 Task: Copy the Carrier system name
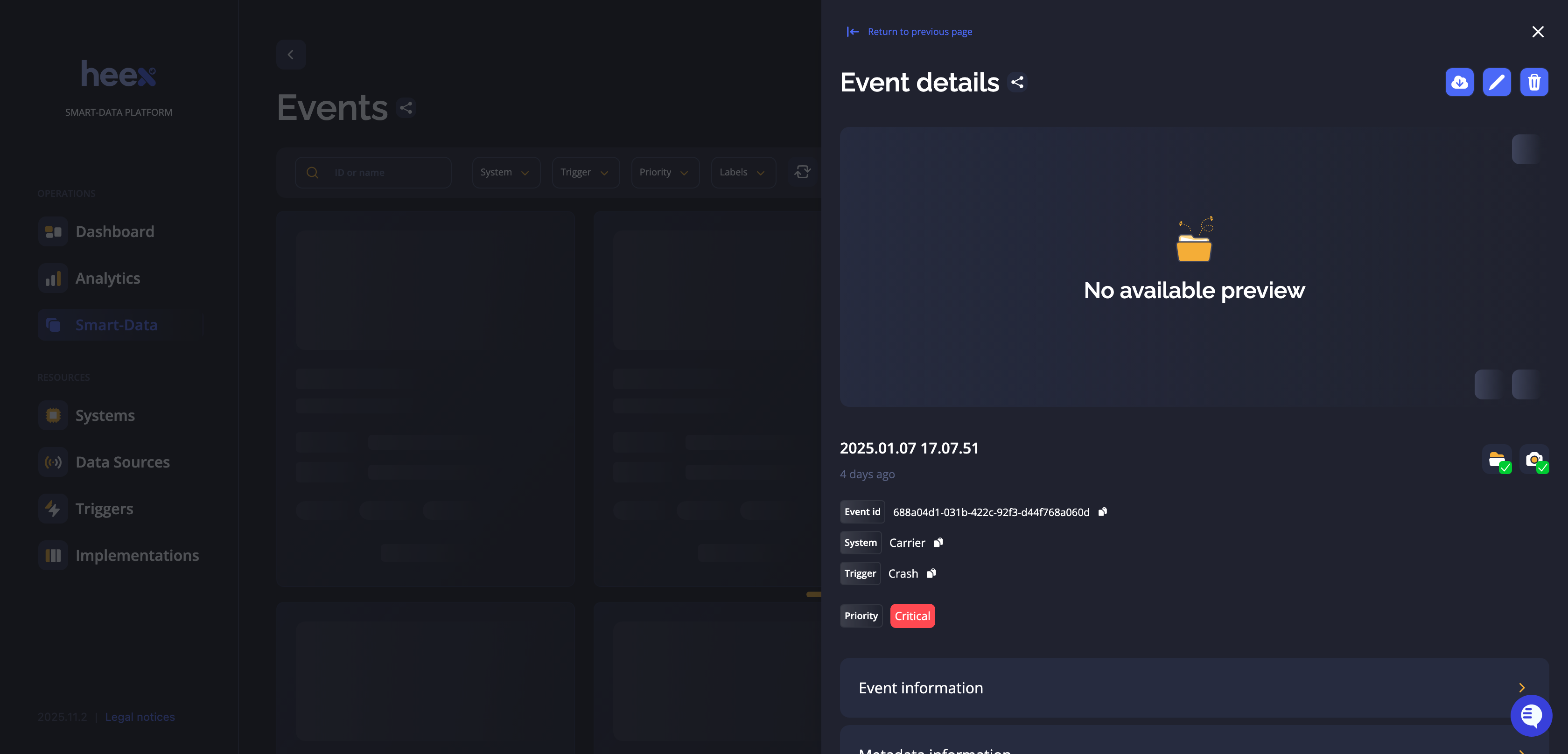click(x=938, y=542)
